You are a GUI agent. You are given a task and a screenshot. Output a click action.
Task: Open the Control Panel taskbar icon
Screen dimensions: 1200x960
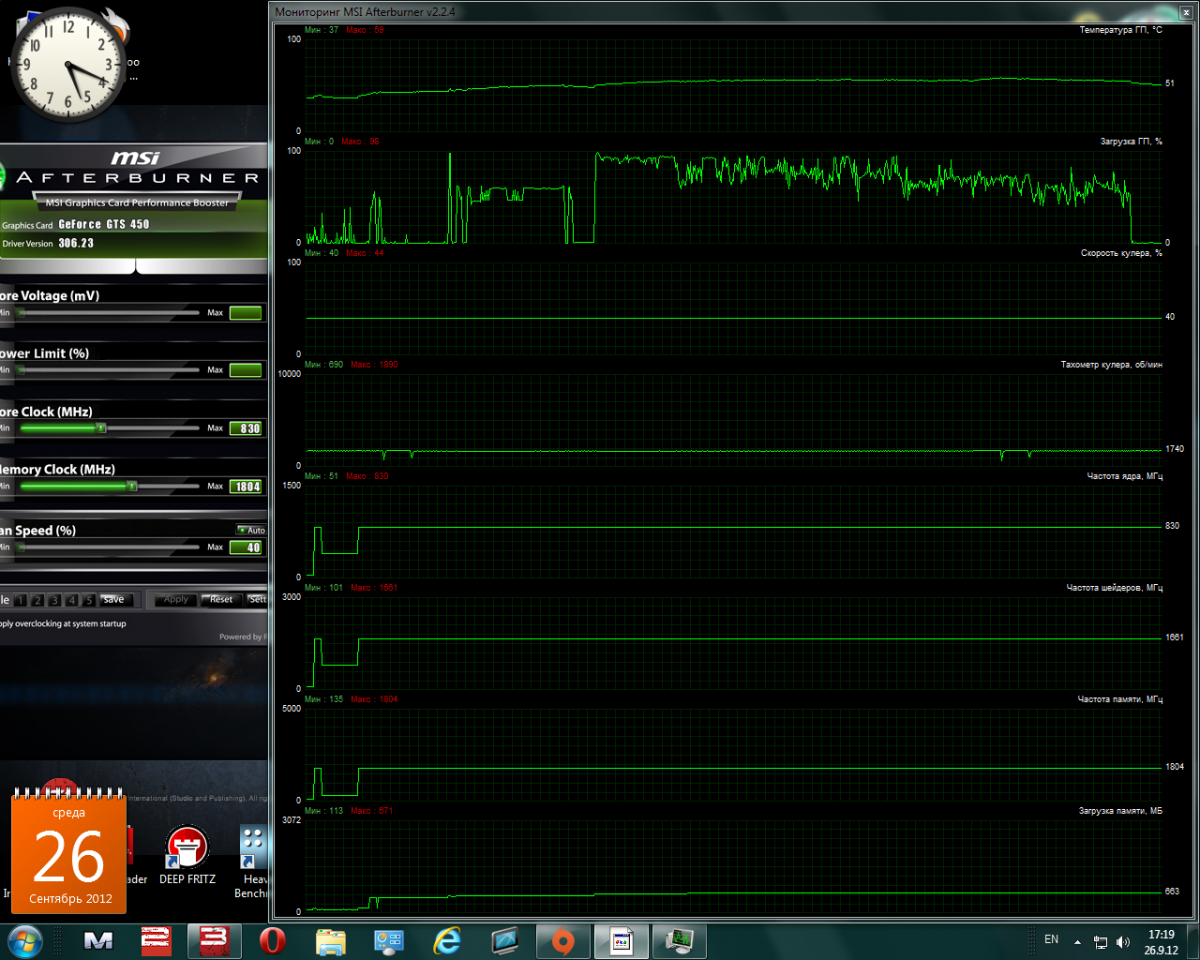point(389,940)
